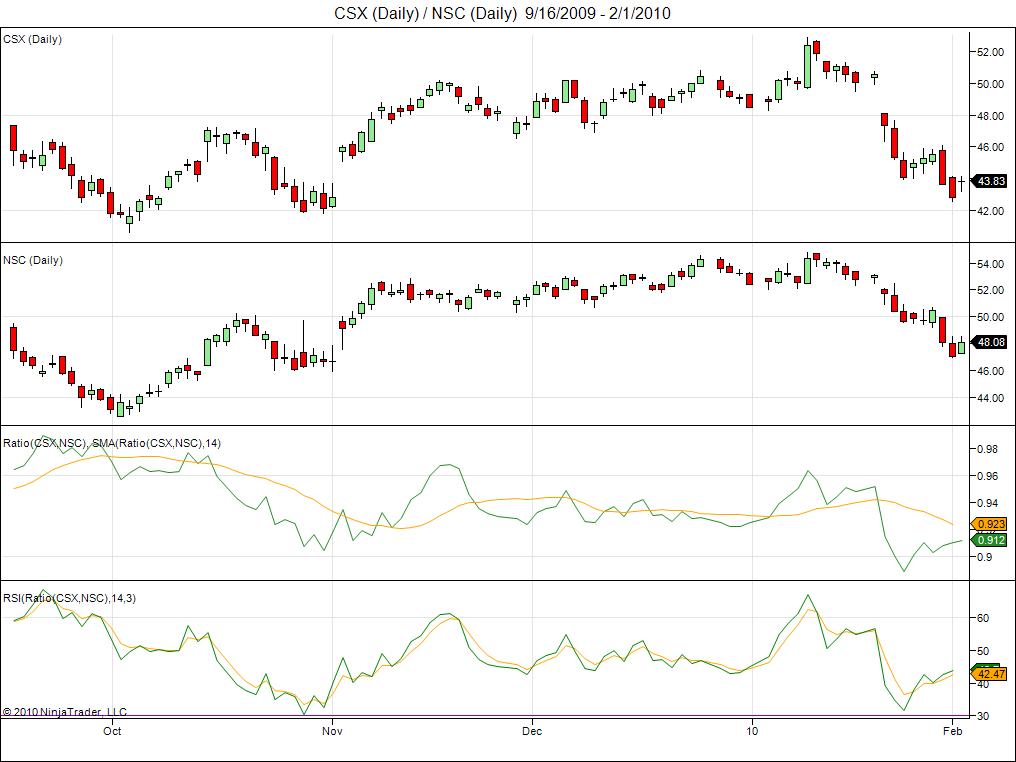
Task: Click the 60 level label on RSI axis
Action: pos(983,618)
